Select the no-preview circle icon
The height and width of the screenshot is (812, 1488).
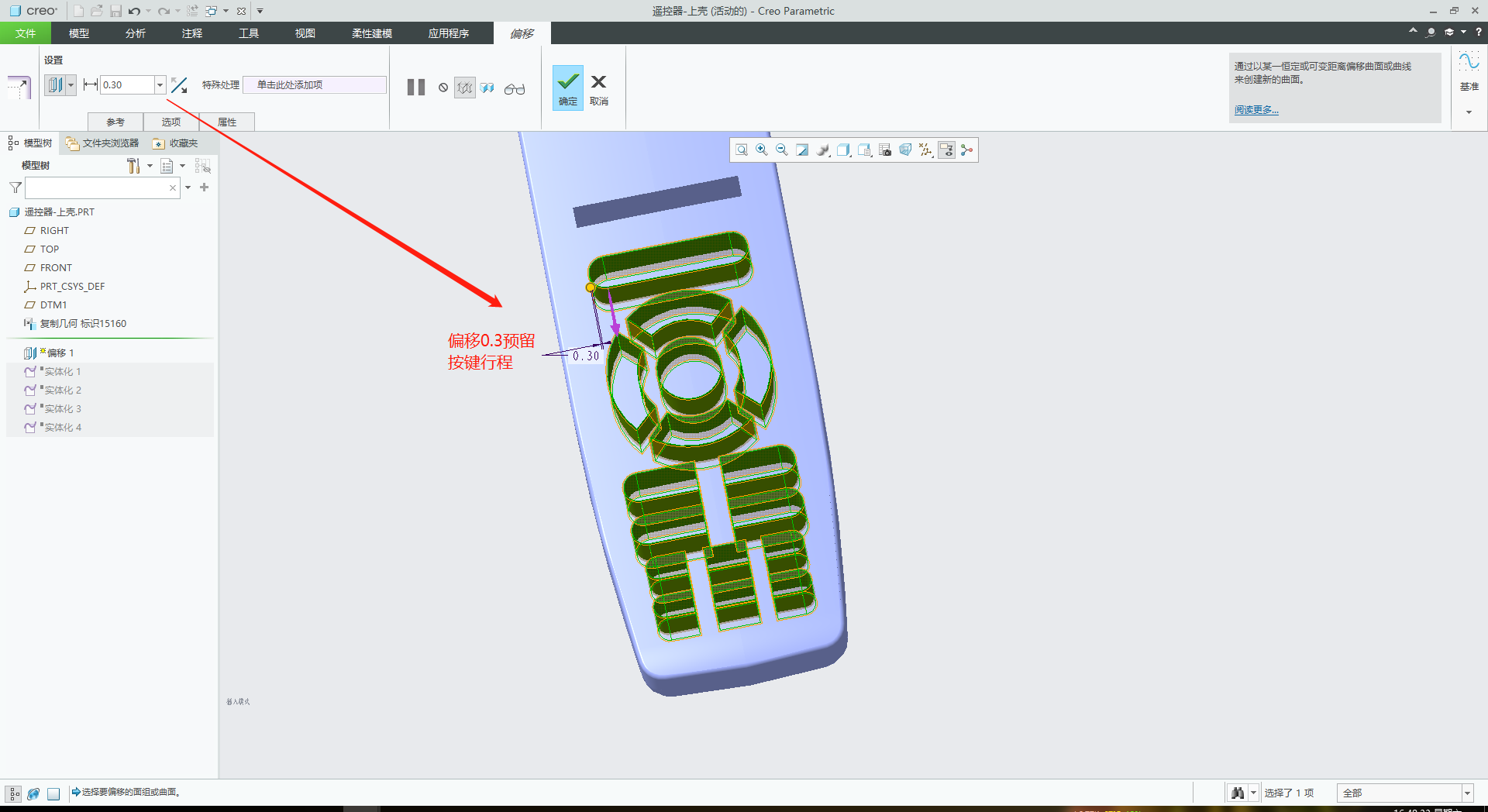[x=443, y=88]
